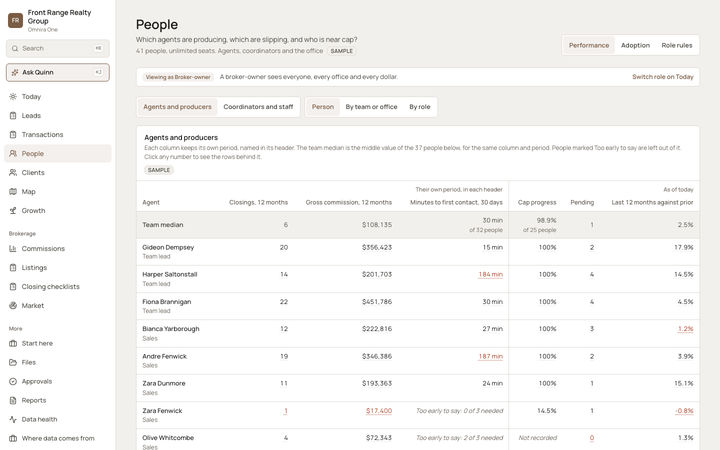Image resolution: width=720 pixels, height=450 pixels.
Task: Click the Commissions chart icon
Action: (x=13, y=248)
